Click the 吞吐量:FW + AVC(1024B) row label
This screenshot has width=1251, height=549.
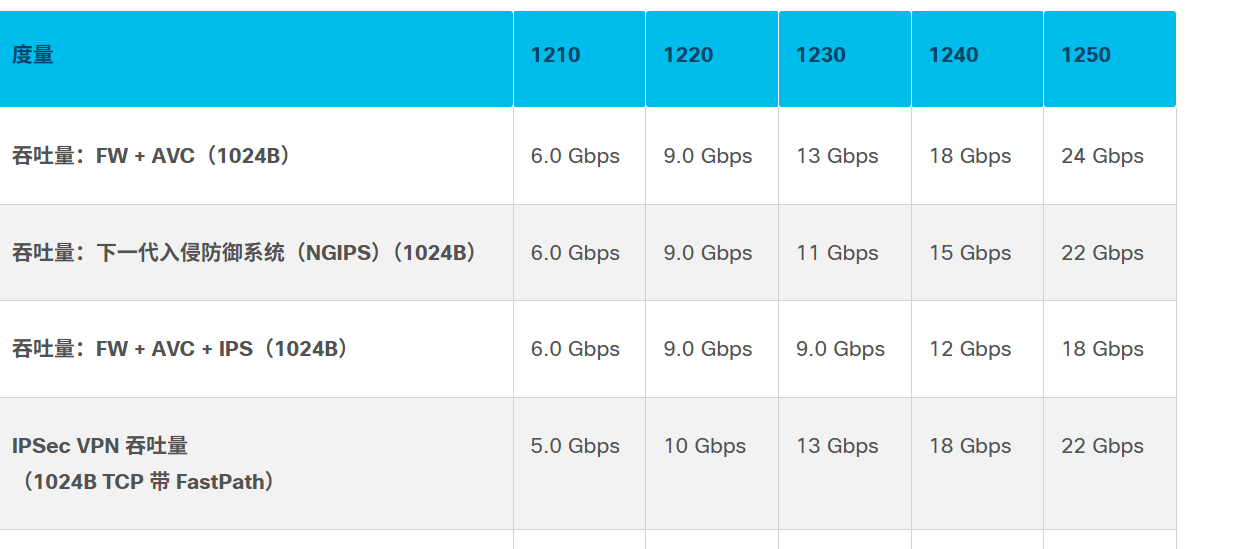151,156
